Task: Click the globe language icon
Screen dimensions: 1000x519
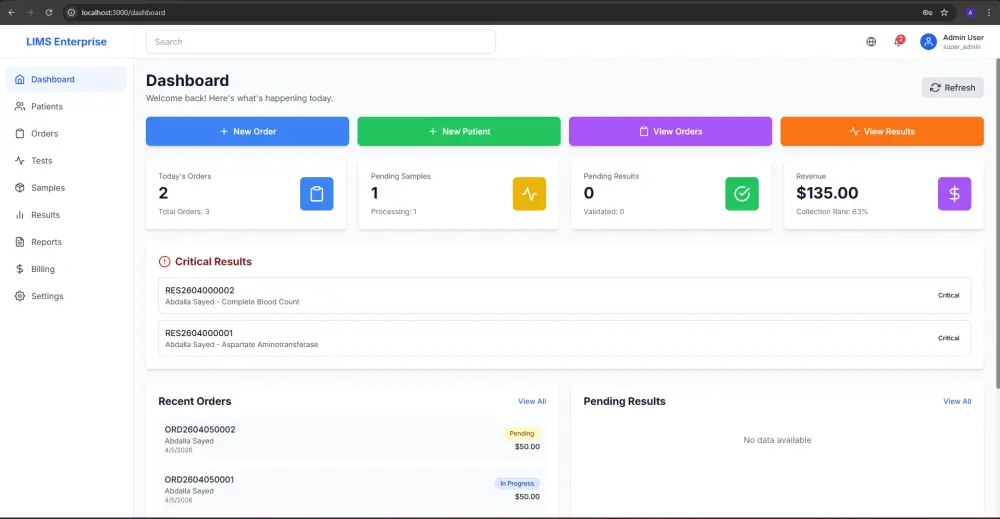Action: click(x=871, y=41)
